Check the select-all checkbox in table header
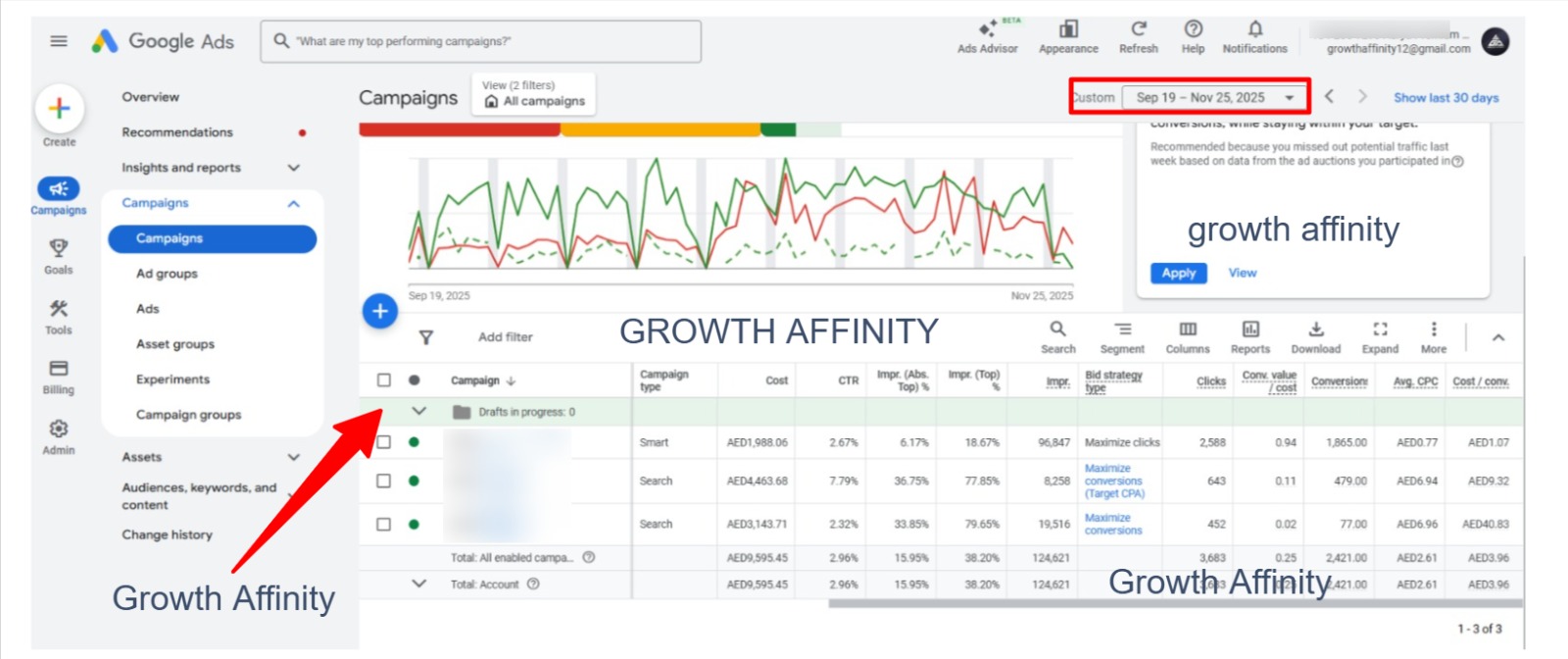 384,380
